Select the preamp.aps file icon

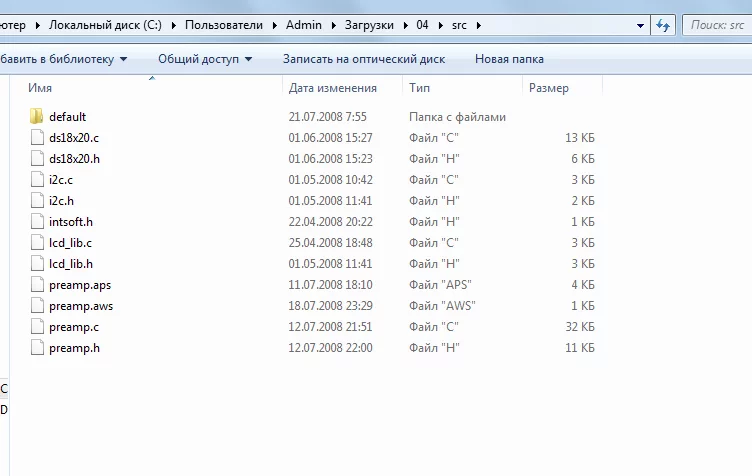tap(37, 285)
